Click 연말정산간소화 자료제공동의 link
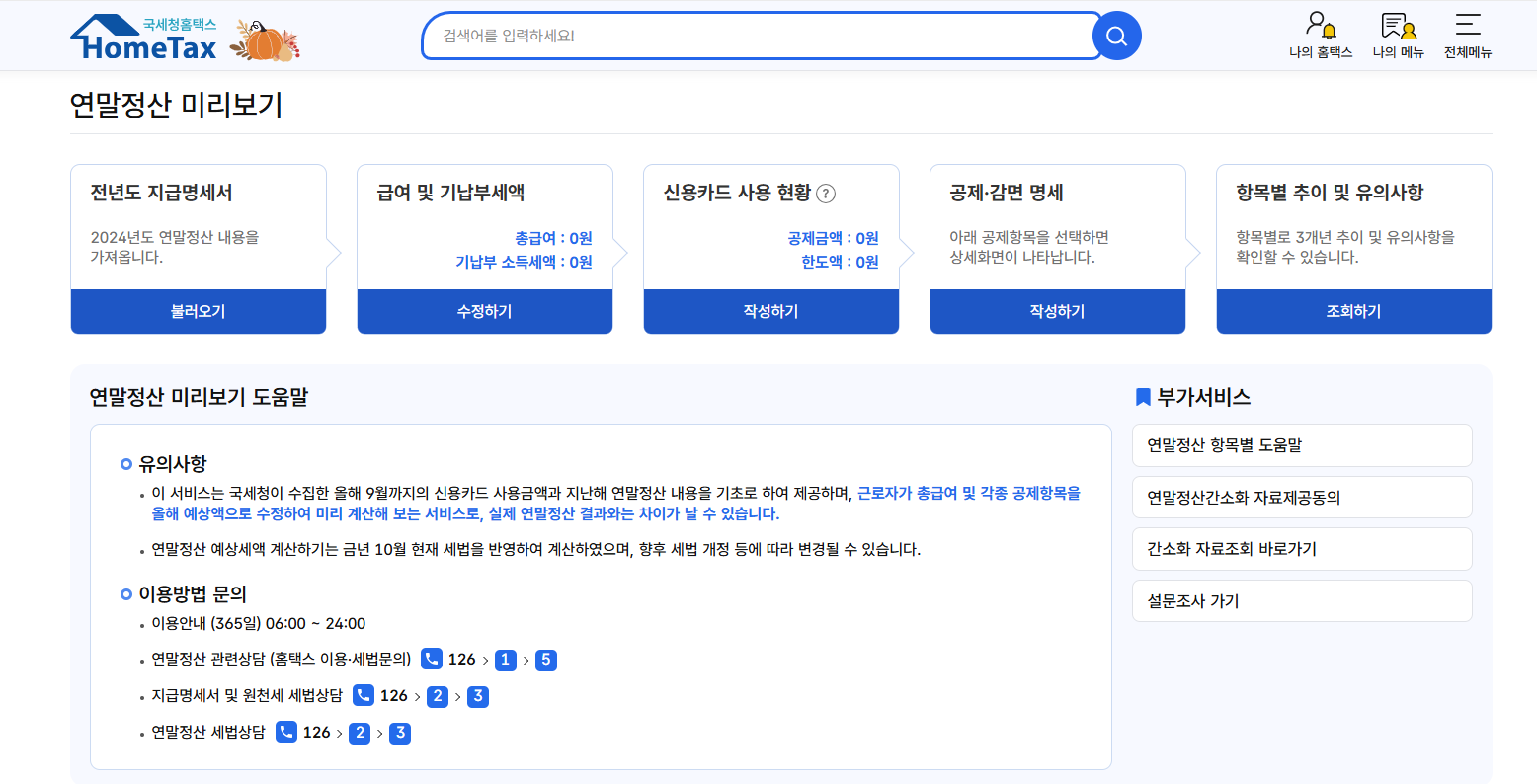Screen dimensions: 1537x784 tap(1301, 497)
